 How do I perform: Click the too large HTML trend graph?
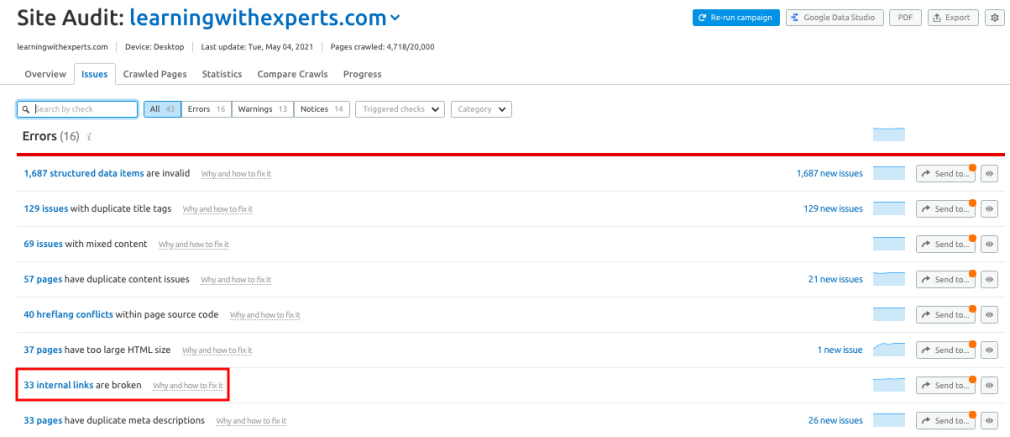click(889, 349)
